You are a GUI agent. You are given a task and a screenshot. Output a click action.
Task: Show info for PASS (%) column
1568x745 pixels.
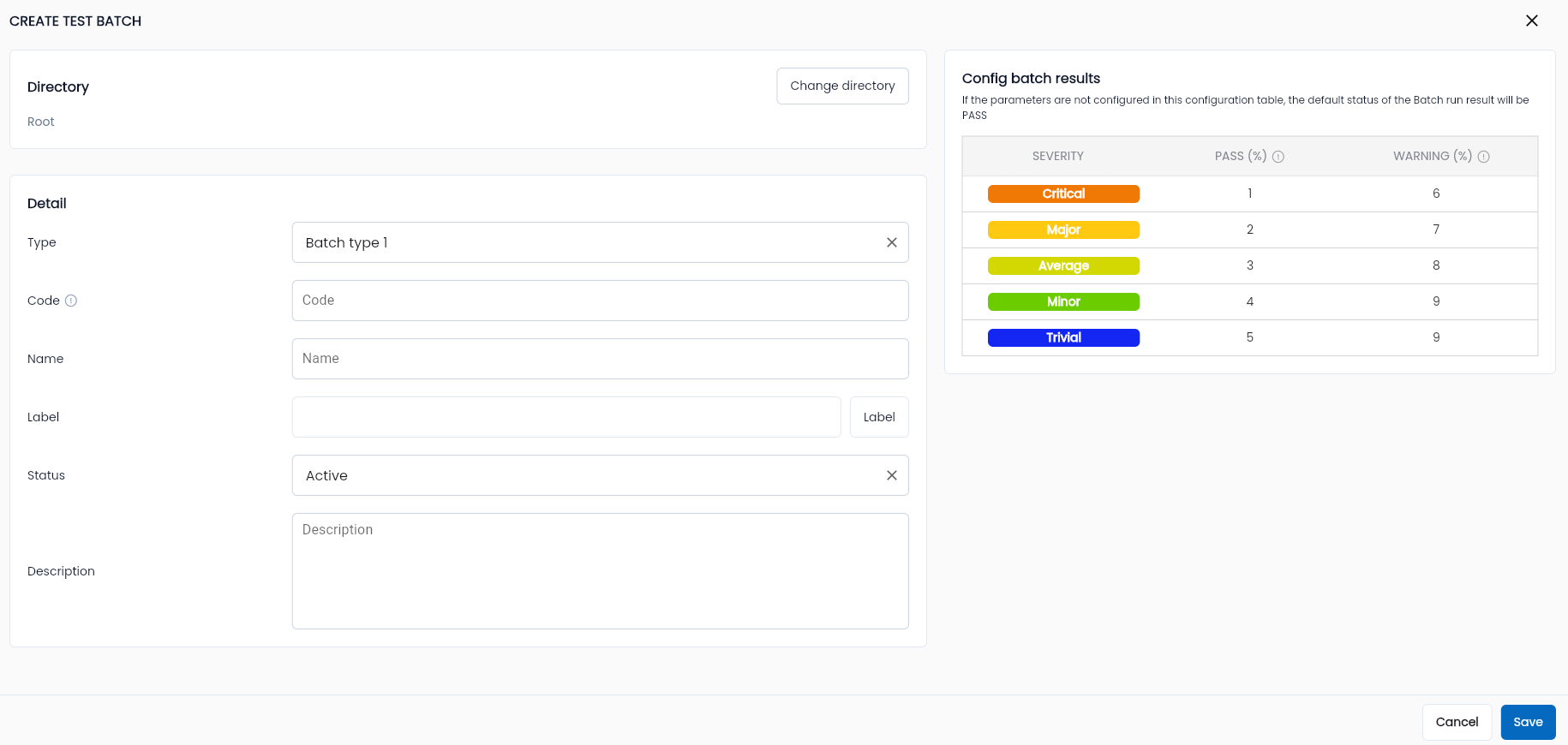[1278, 157]
